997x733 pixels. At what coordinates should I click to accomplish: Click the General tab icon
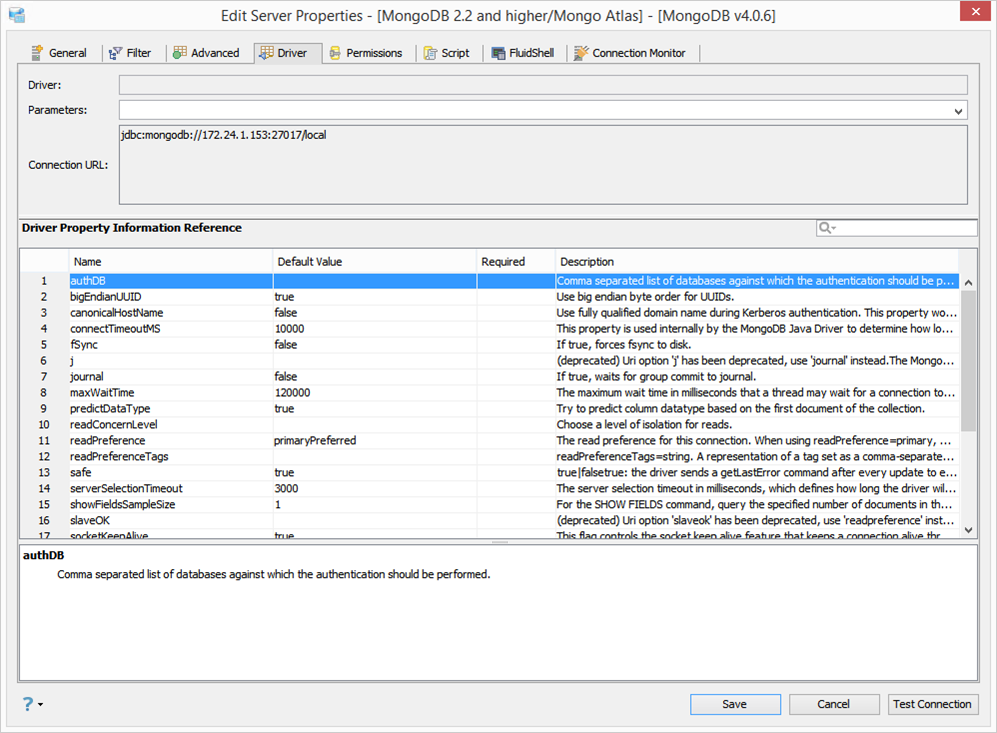[38, 53]
